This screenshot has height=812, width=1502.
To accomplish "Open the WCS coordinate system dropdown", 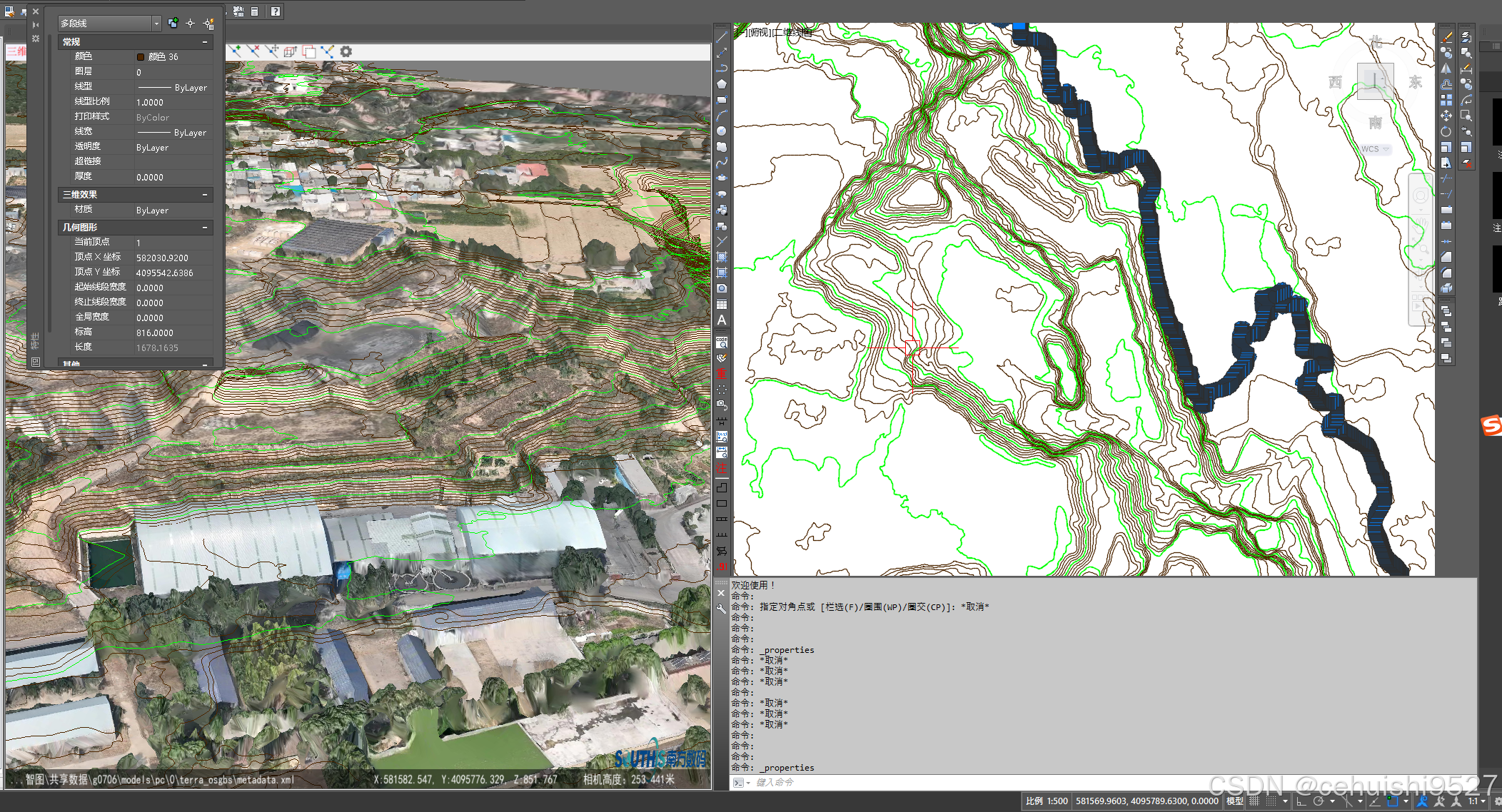I will (1375, 149).
